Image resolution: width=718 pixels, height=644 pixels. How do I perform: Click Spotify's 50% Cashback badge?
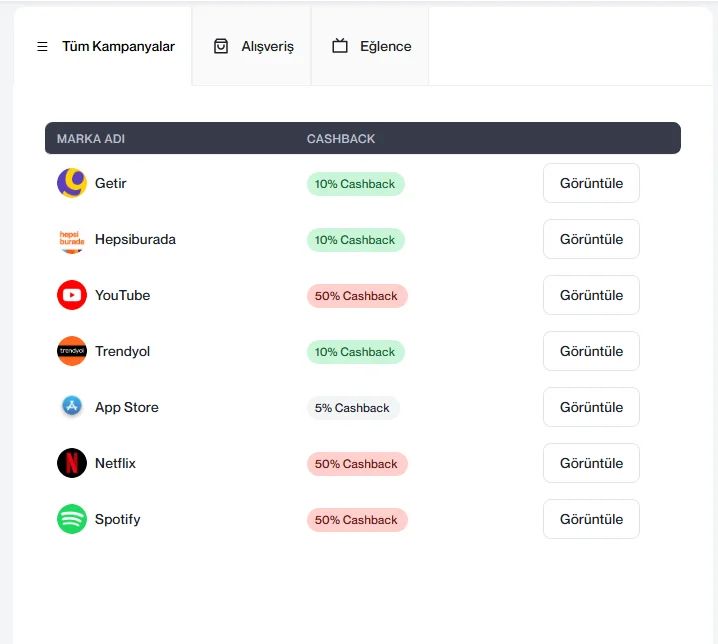pos(357,520)
